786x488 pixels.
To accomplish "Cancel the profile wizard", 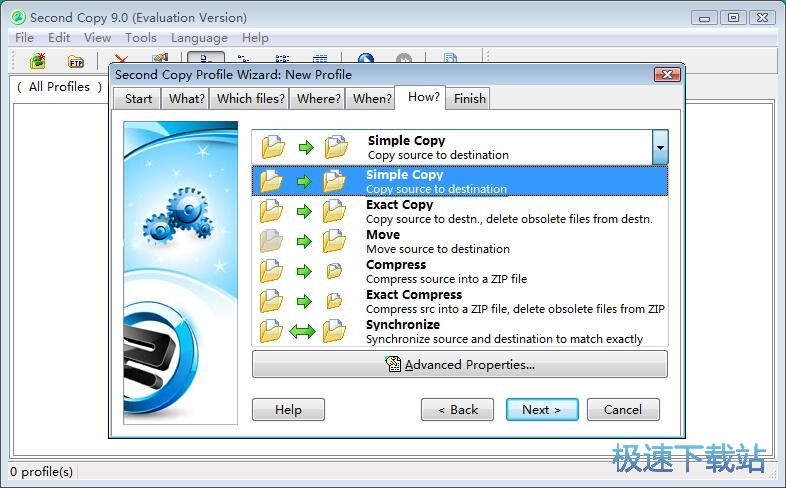I will point(623,409).
